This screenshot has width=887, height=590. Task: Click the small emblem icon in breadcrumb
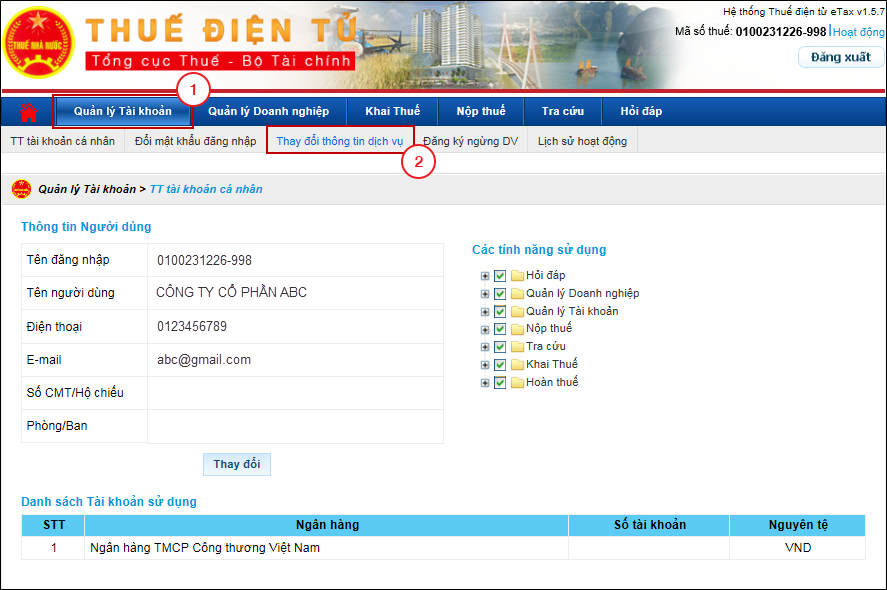(20, 188)
